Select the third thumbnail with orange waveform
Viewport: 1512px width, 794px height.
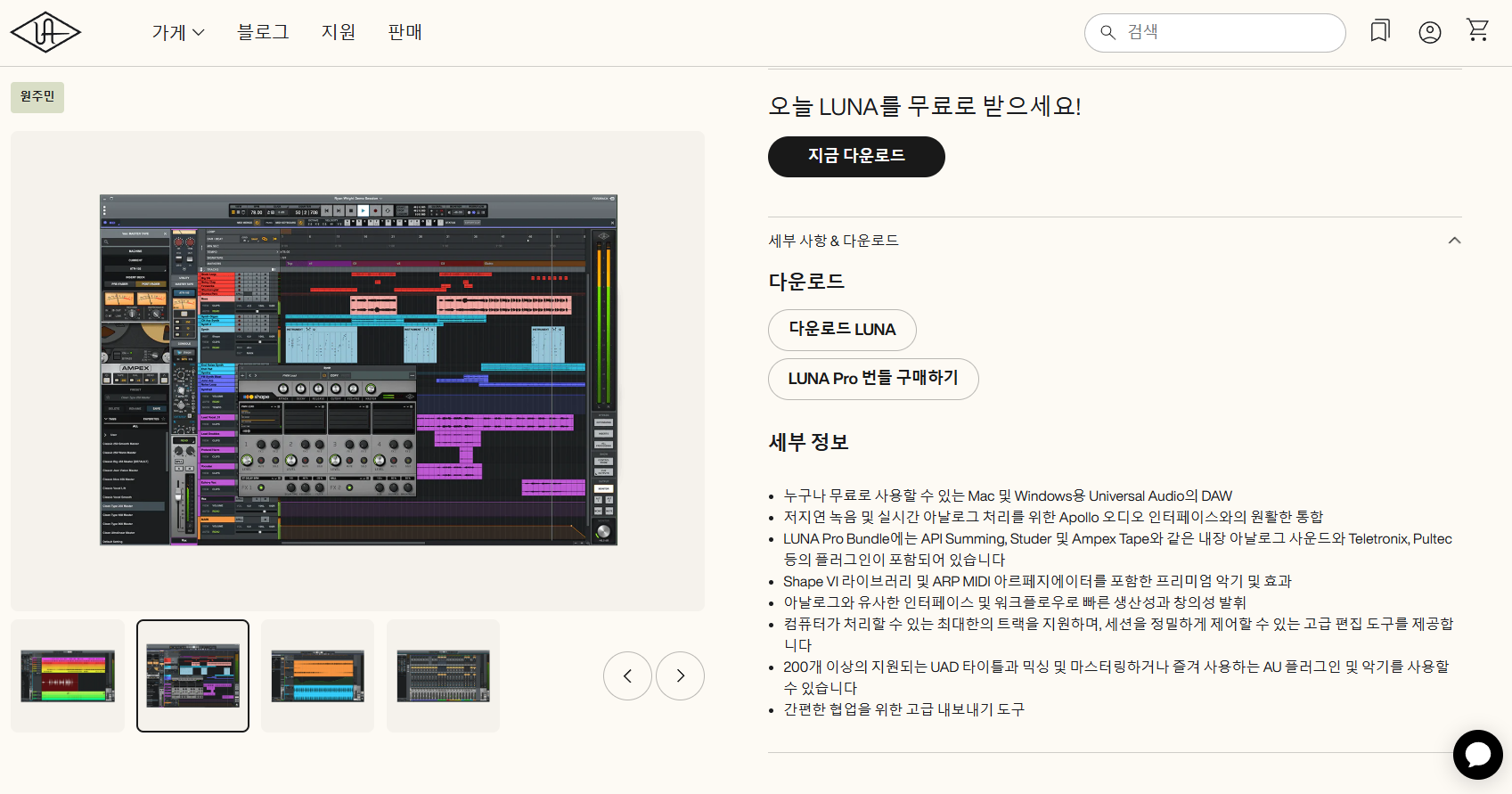coord(317,675)
